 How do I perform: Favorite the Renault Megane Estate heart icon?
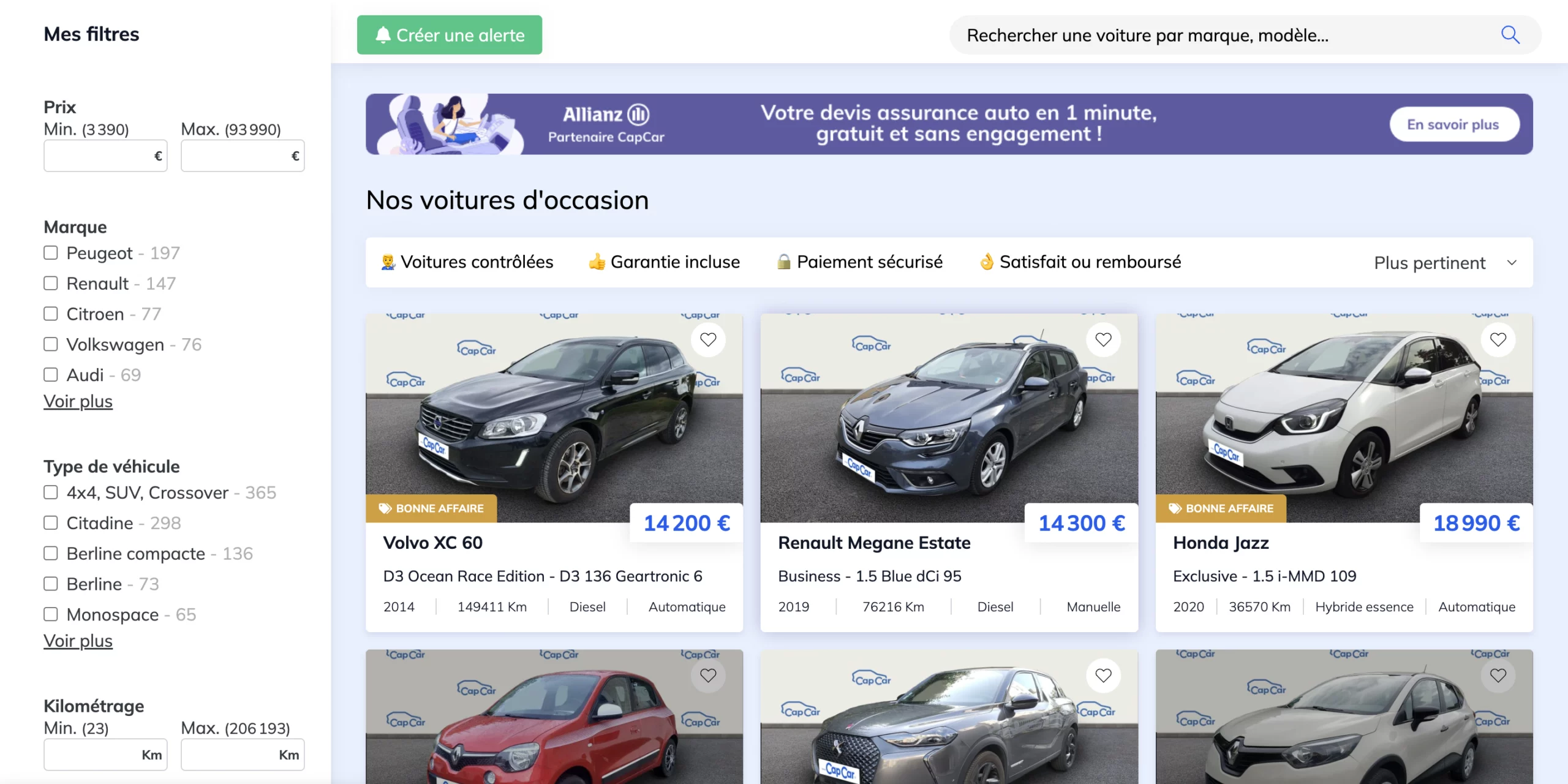[1103, 339]
